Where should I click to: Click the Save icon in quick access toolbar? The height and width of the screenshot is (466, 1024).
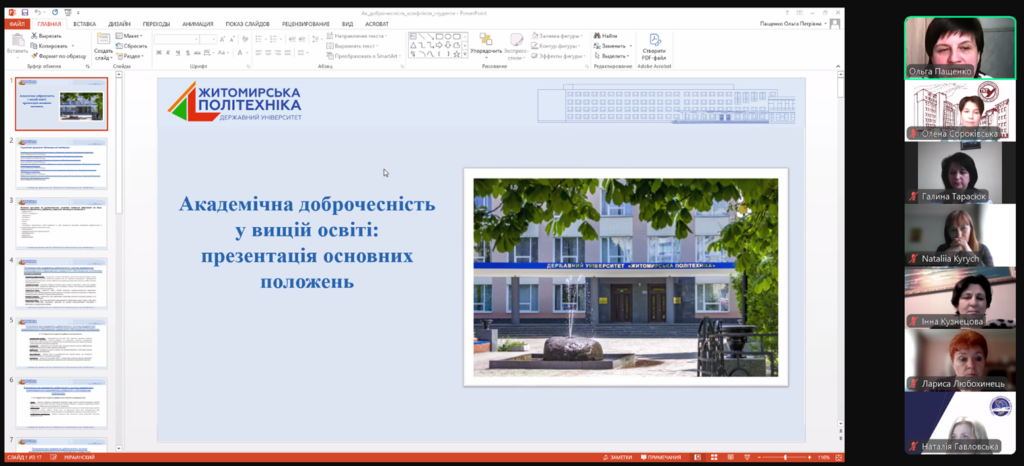23,10
